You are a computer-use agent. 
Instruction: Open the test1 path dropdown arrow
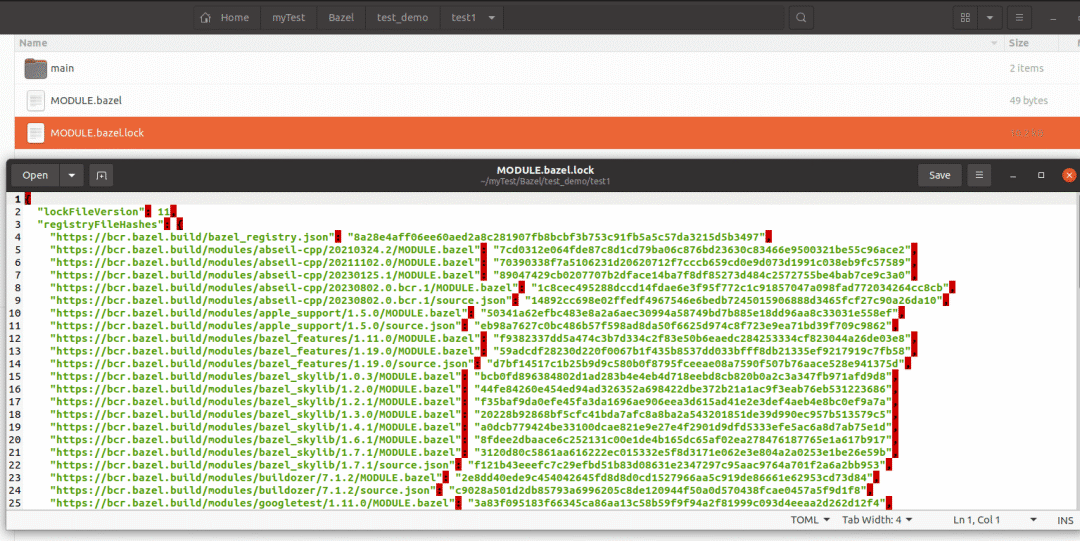(491, 18)
